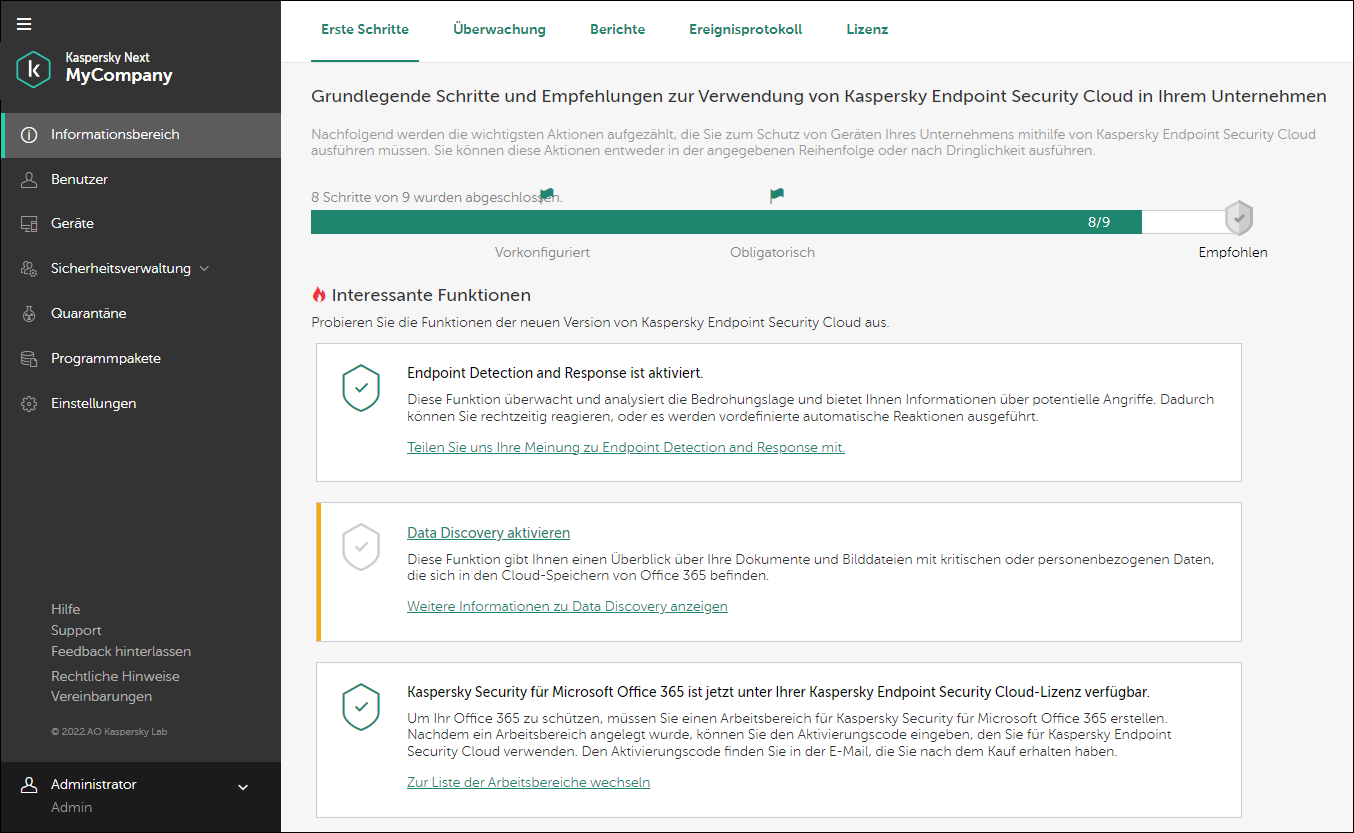
Task: Expand the Administrator account dropdown arrow
Action: [243, 788]
